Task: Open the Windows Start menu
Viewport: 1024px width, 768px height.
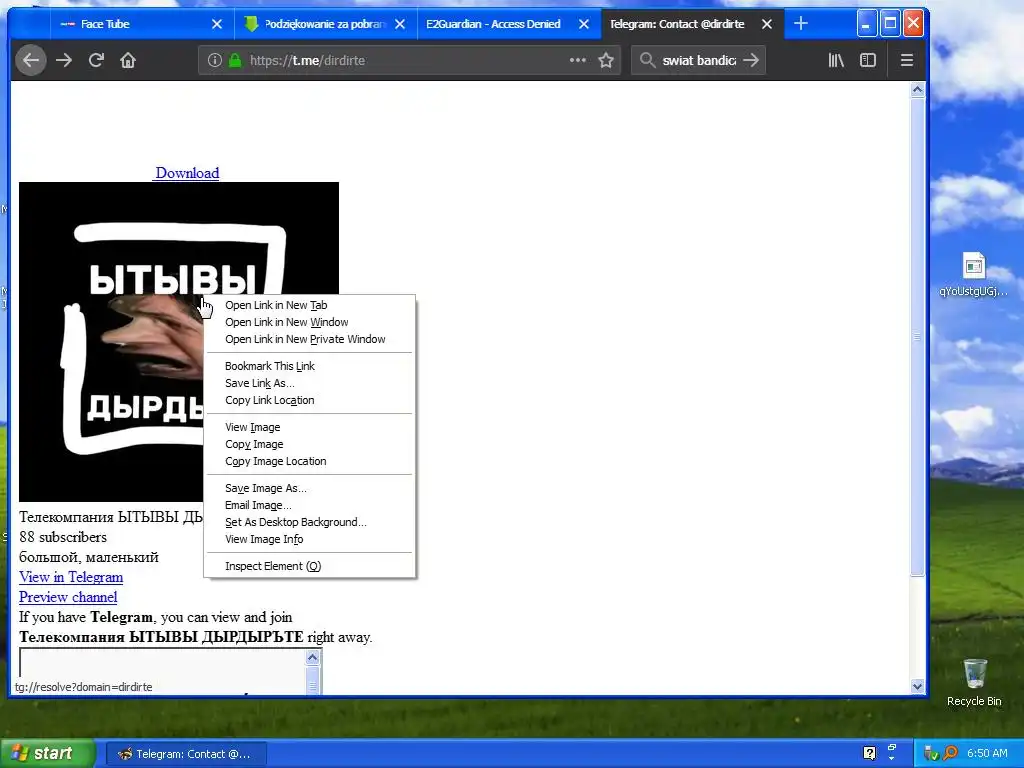Action: [x=46, y=754]
